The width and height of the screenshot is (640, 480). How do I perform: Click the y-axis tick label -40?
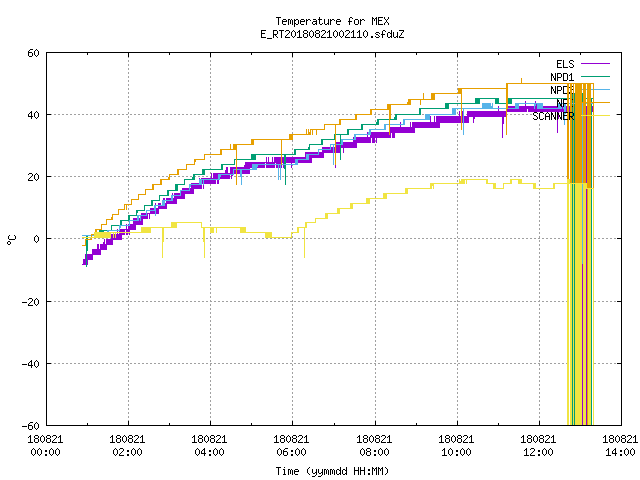(31, 364)
